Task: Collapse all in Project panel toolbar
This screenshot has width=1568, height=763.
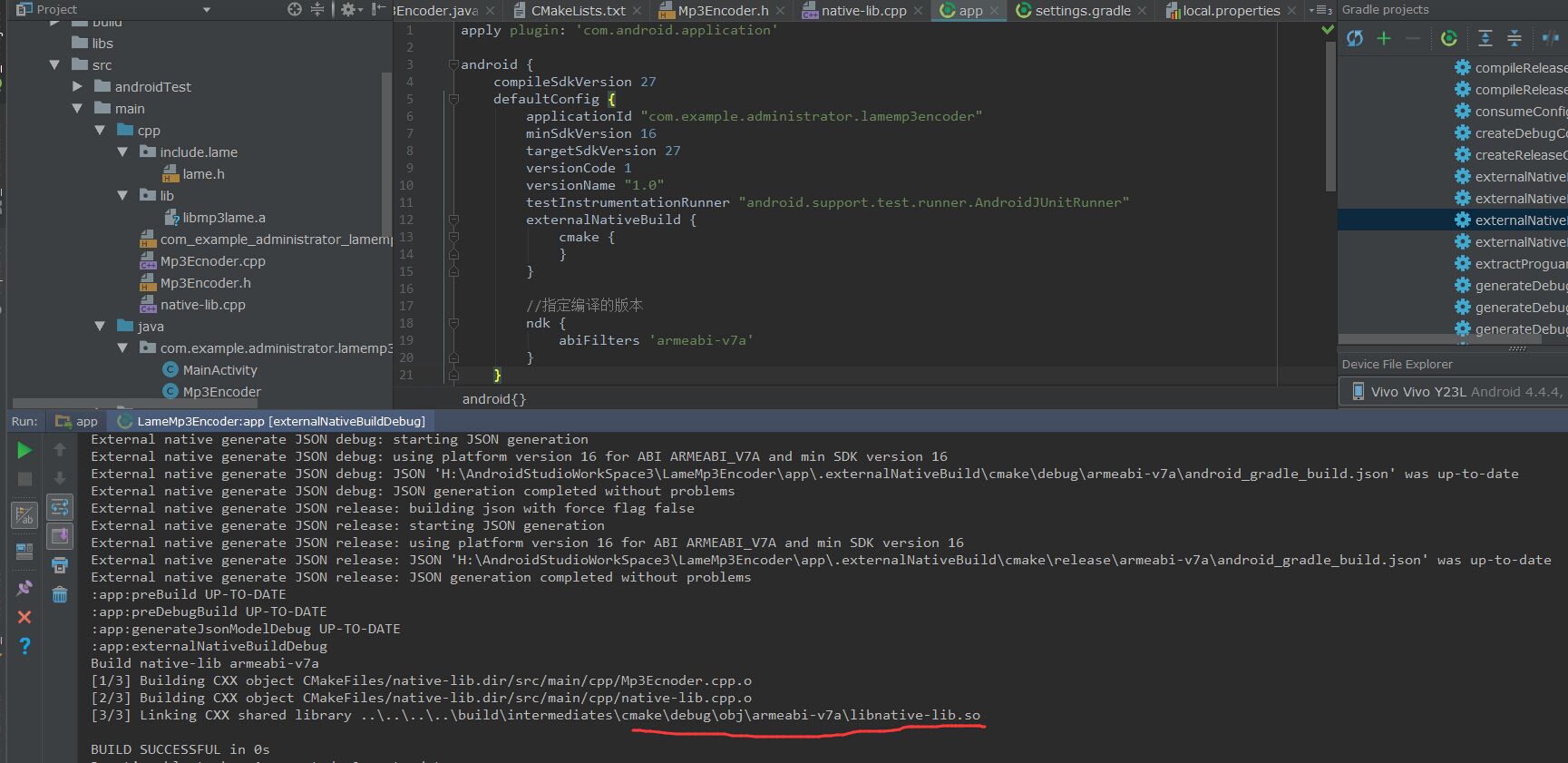Action: (x=317, y=9)
